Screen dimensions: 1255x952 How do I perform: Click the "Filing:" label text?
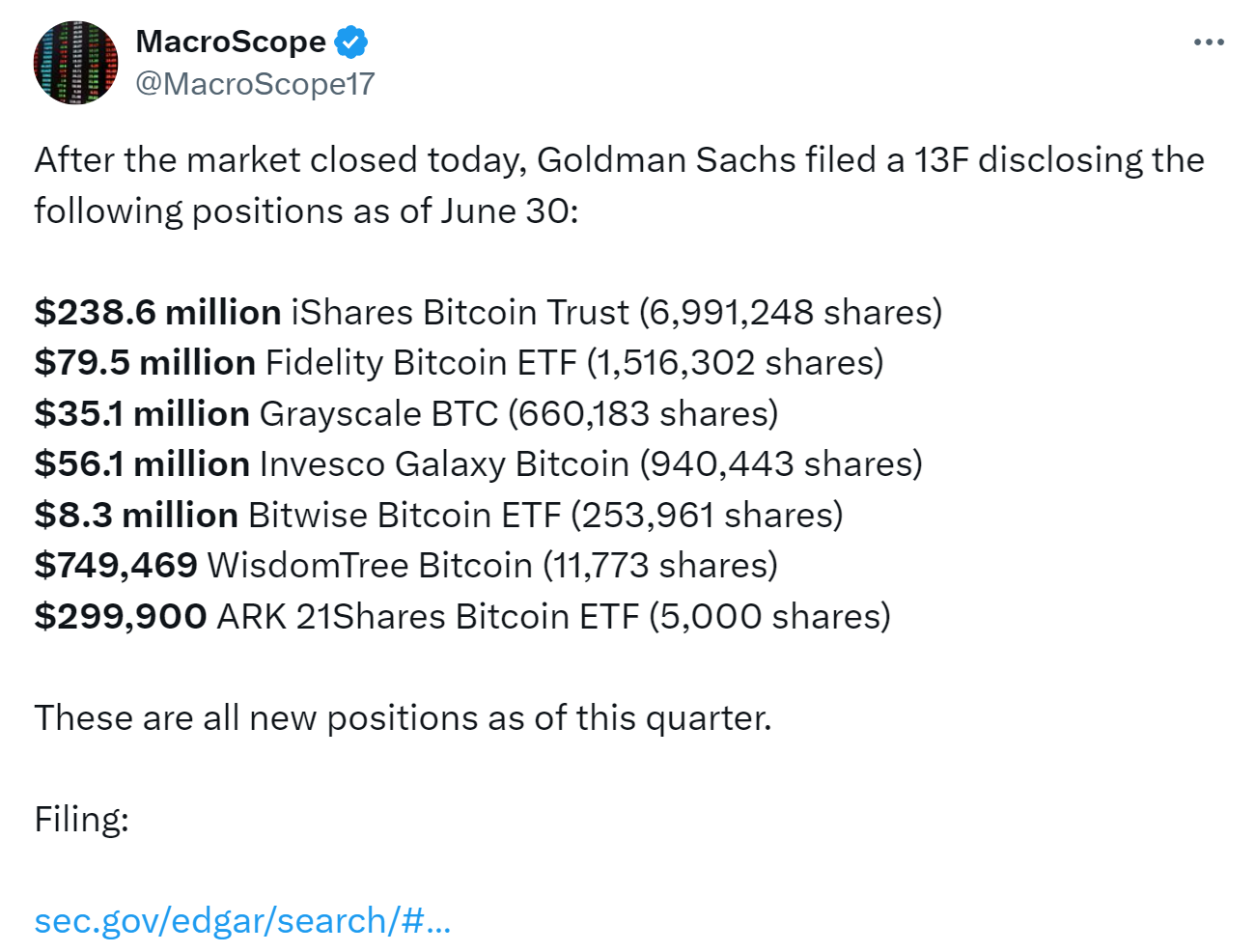point(82,819)
